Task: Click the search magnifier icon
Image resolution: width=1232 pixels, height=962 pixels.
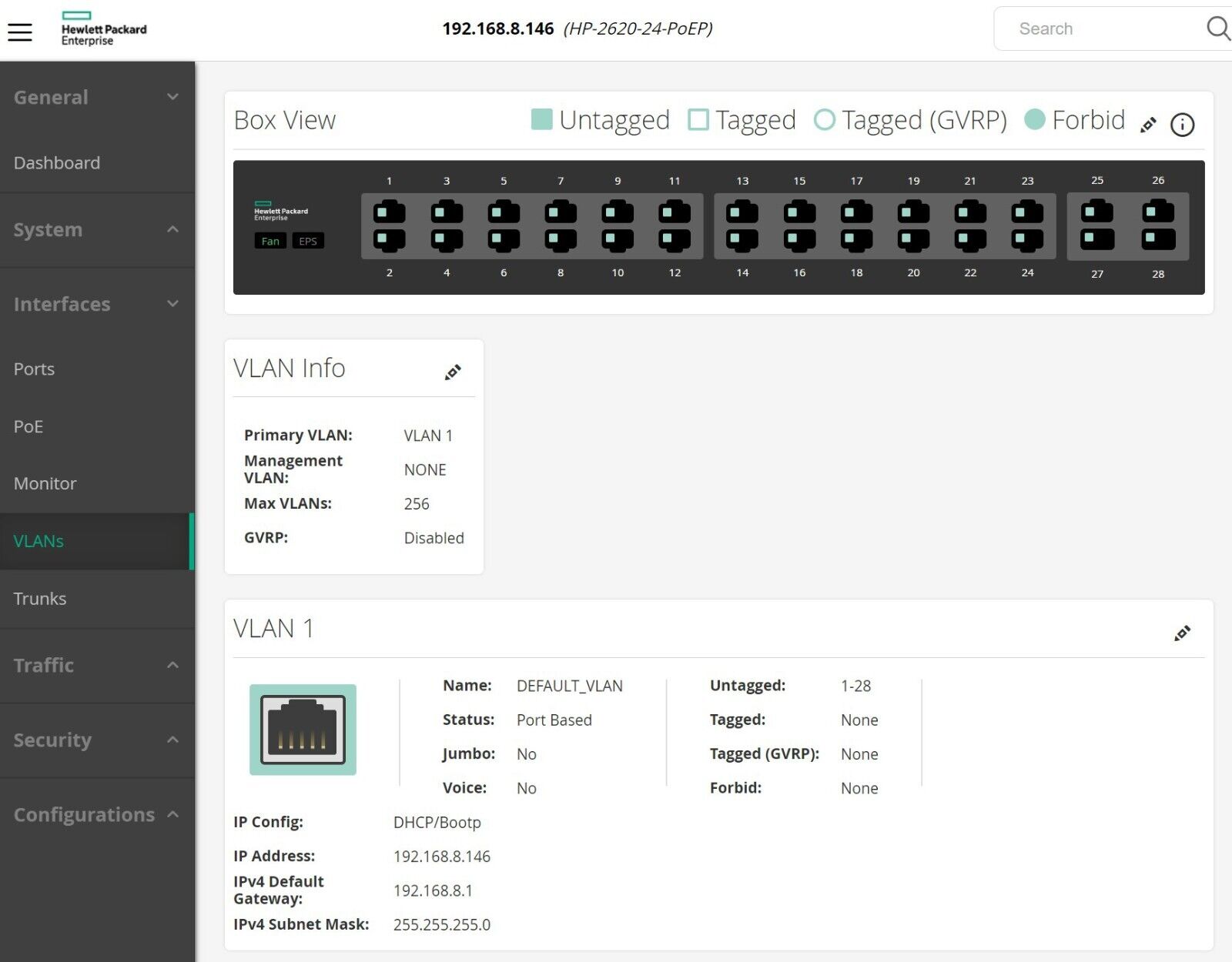Action: click(x=1217, y=28)
